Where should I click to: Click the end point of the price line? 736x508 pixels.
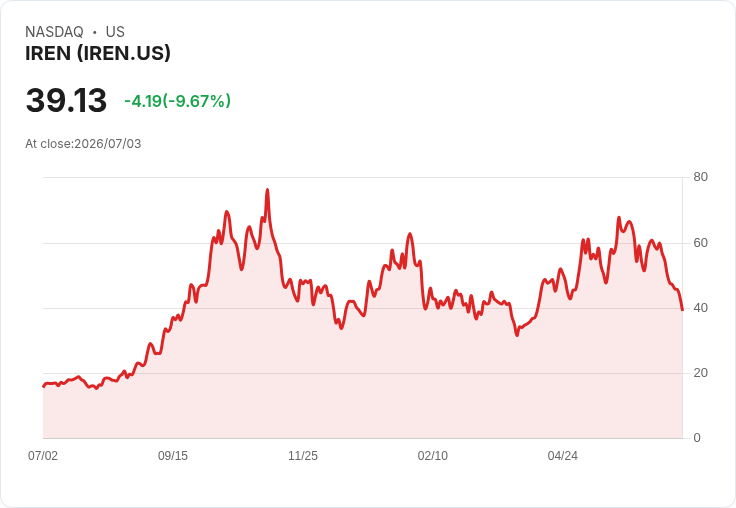click(682, 309)
